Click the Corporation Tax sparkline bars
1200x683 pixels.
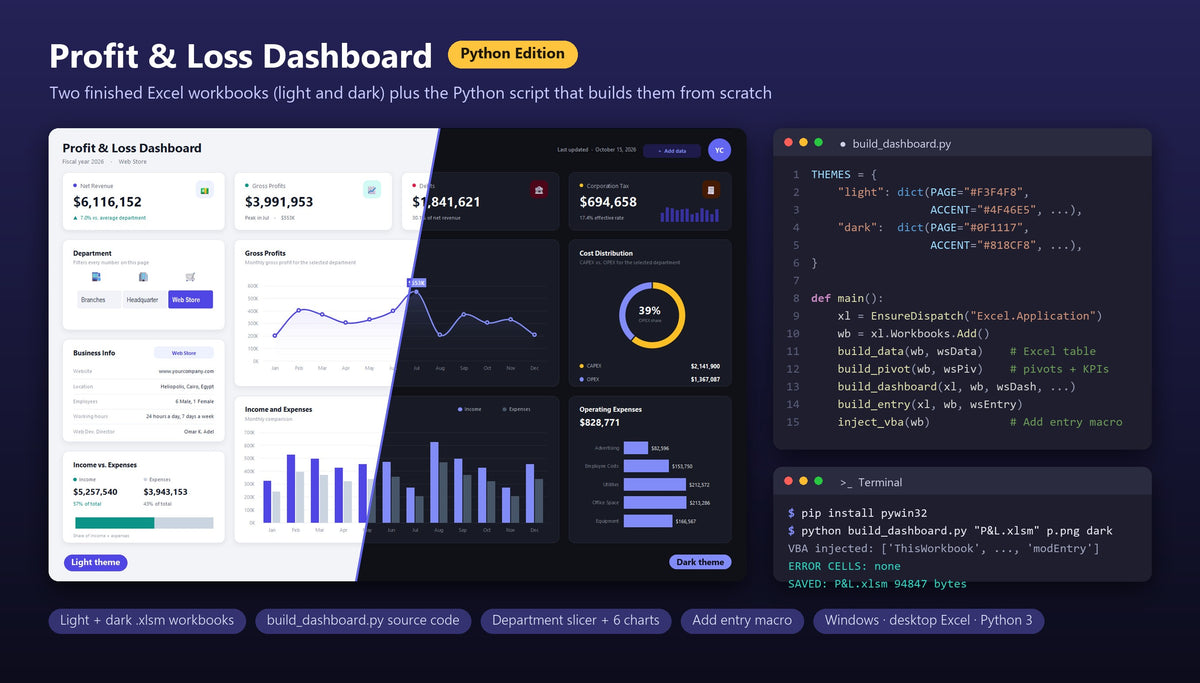(690, 214)
